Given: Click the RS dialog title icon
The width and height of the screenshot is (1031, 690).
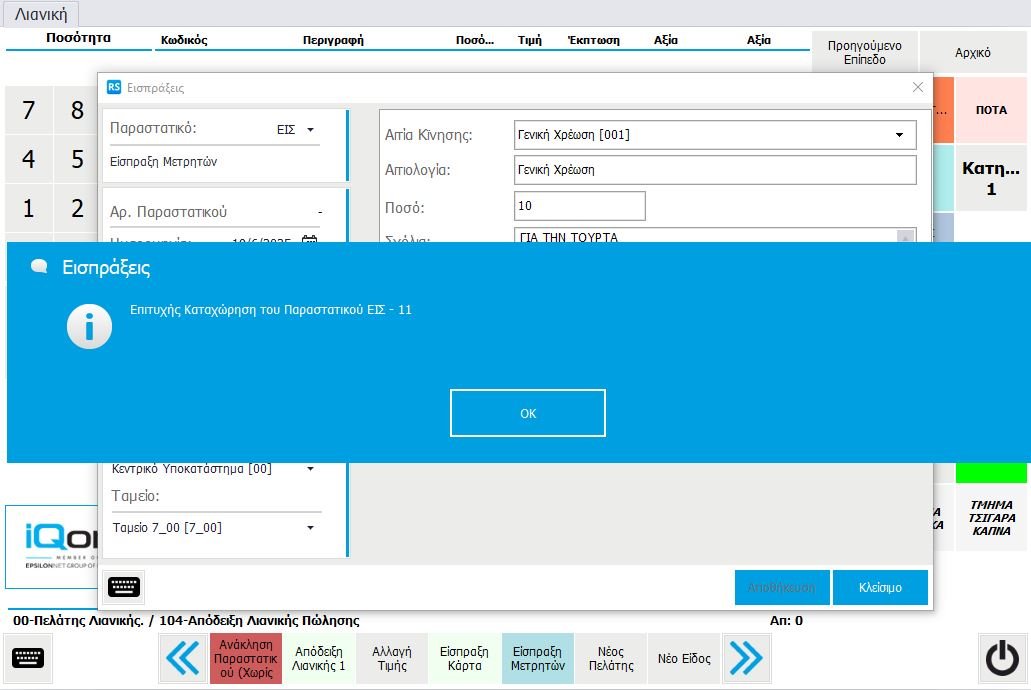Looking at the screenshot, I should tap(114, 88).
